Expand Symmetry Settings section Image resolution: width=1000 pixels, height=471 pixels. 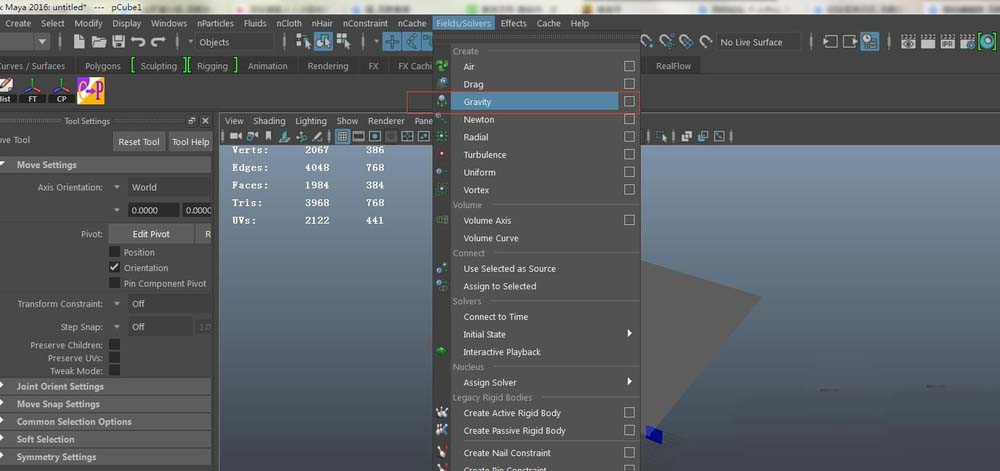tap(105, 457)
